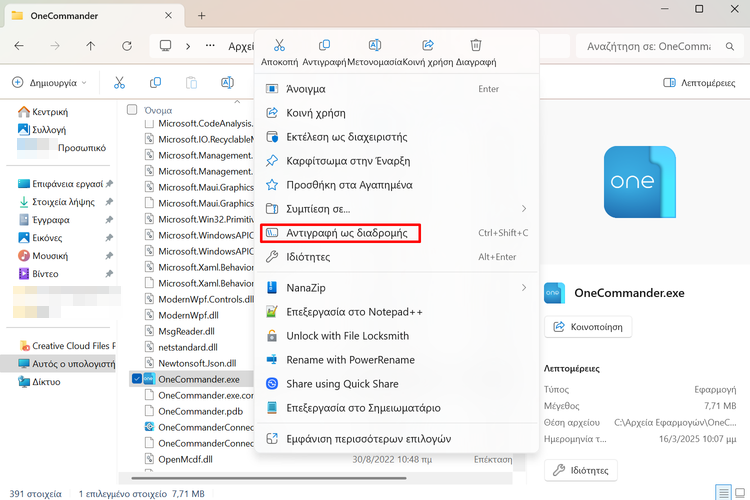750x500 pixels.
Task: Click Αντιγραφή ως διαδρομής entry
Action: point(397,233)
